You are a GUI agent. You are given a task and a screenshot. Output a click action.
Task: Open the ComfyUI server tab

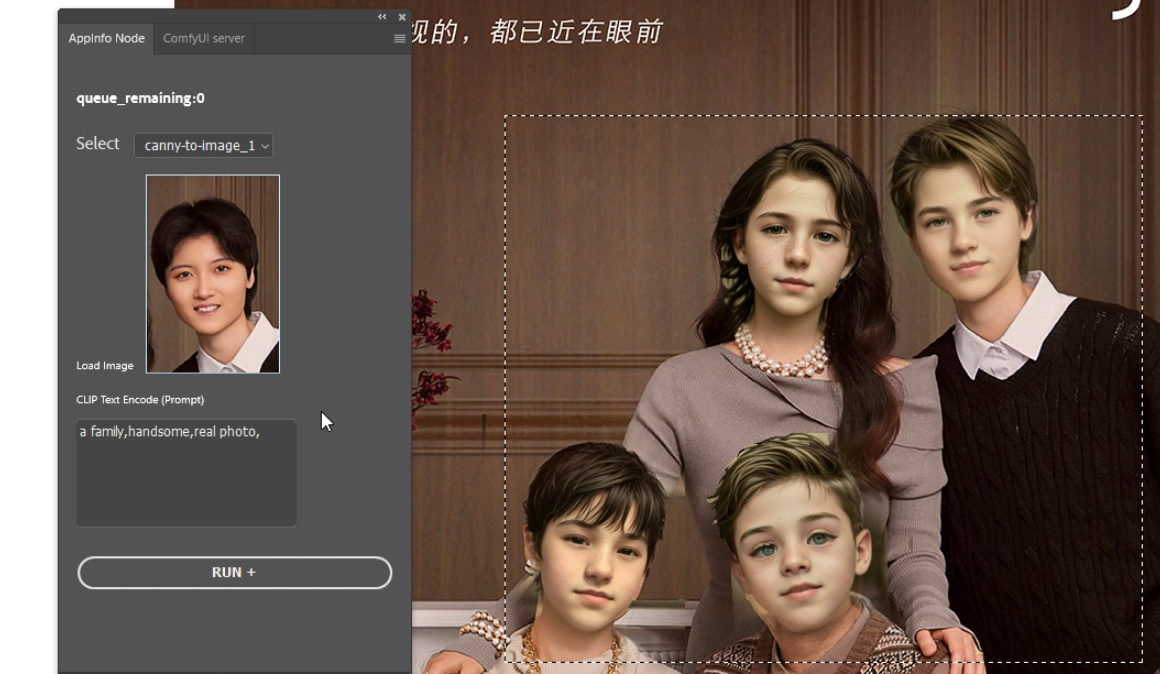[x=203, y=38]
